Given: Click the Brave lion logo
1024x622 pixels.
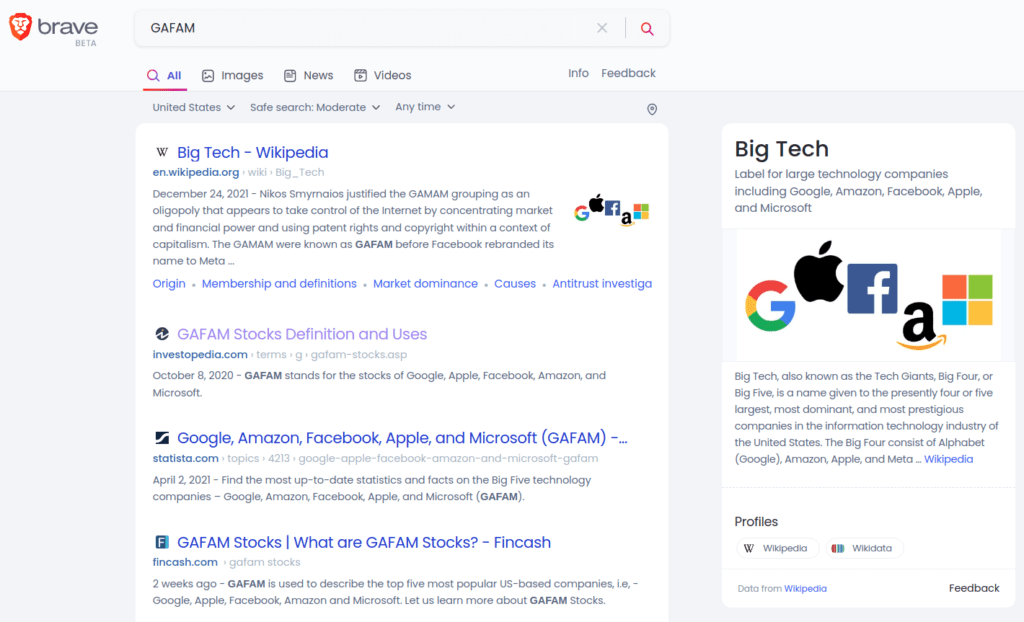Looking at the screenshot, I should pyautogui.click(x=20, y=27).
